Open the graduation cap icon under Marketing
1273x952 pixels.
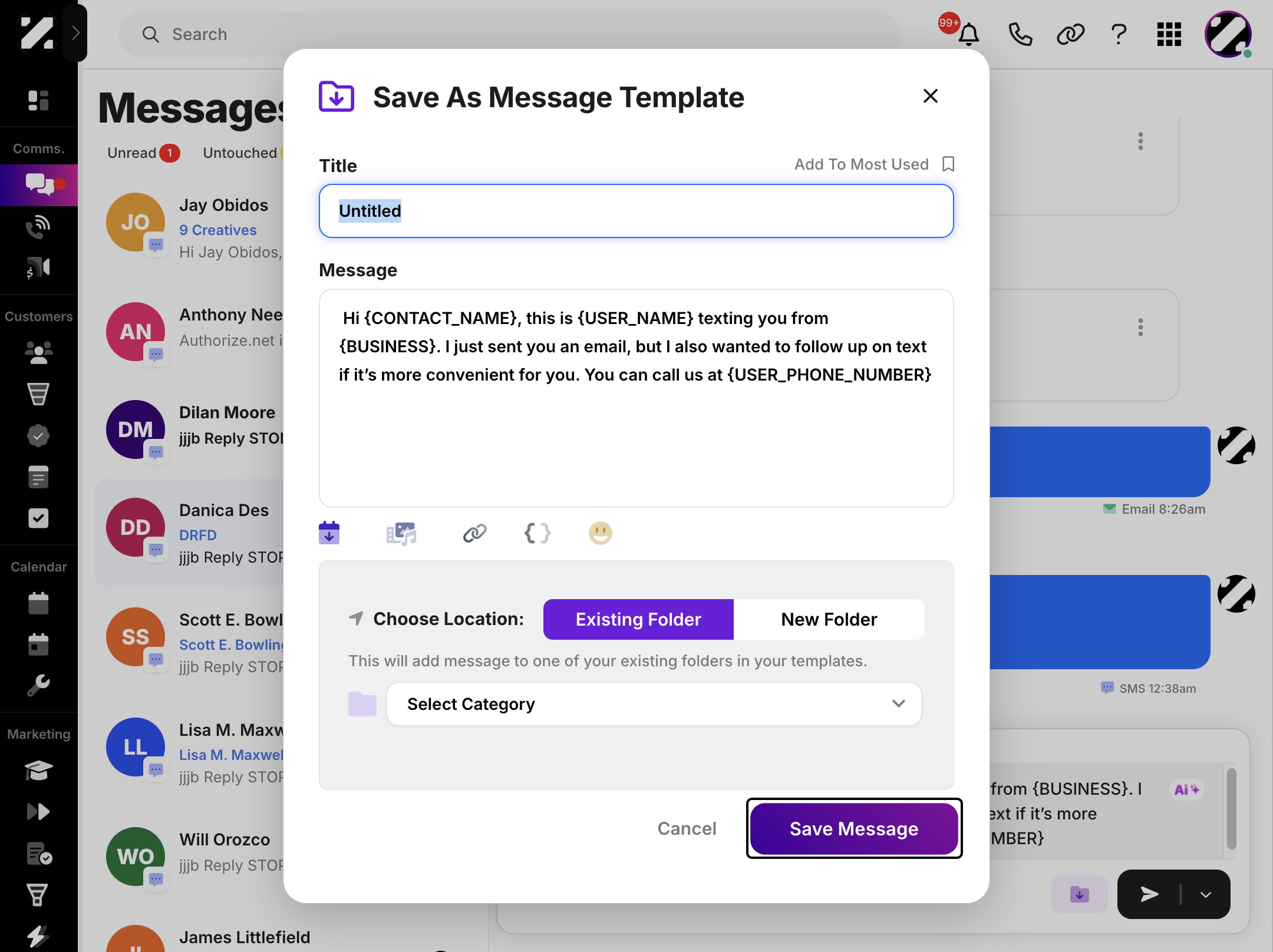38,770
